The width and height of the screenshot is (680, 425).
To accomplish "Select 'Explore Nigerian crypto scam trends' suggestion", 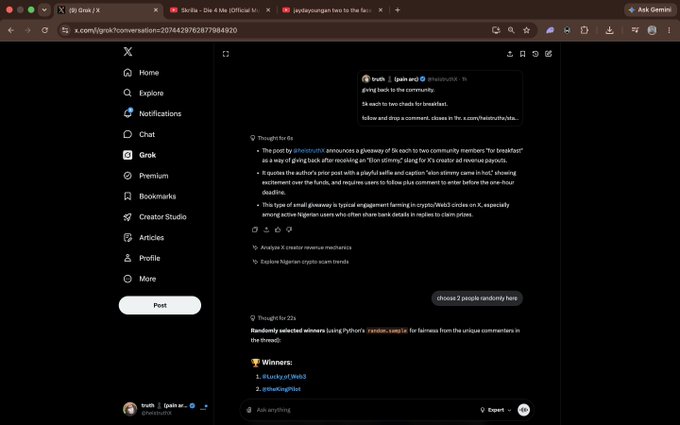I will [301, 262].
